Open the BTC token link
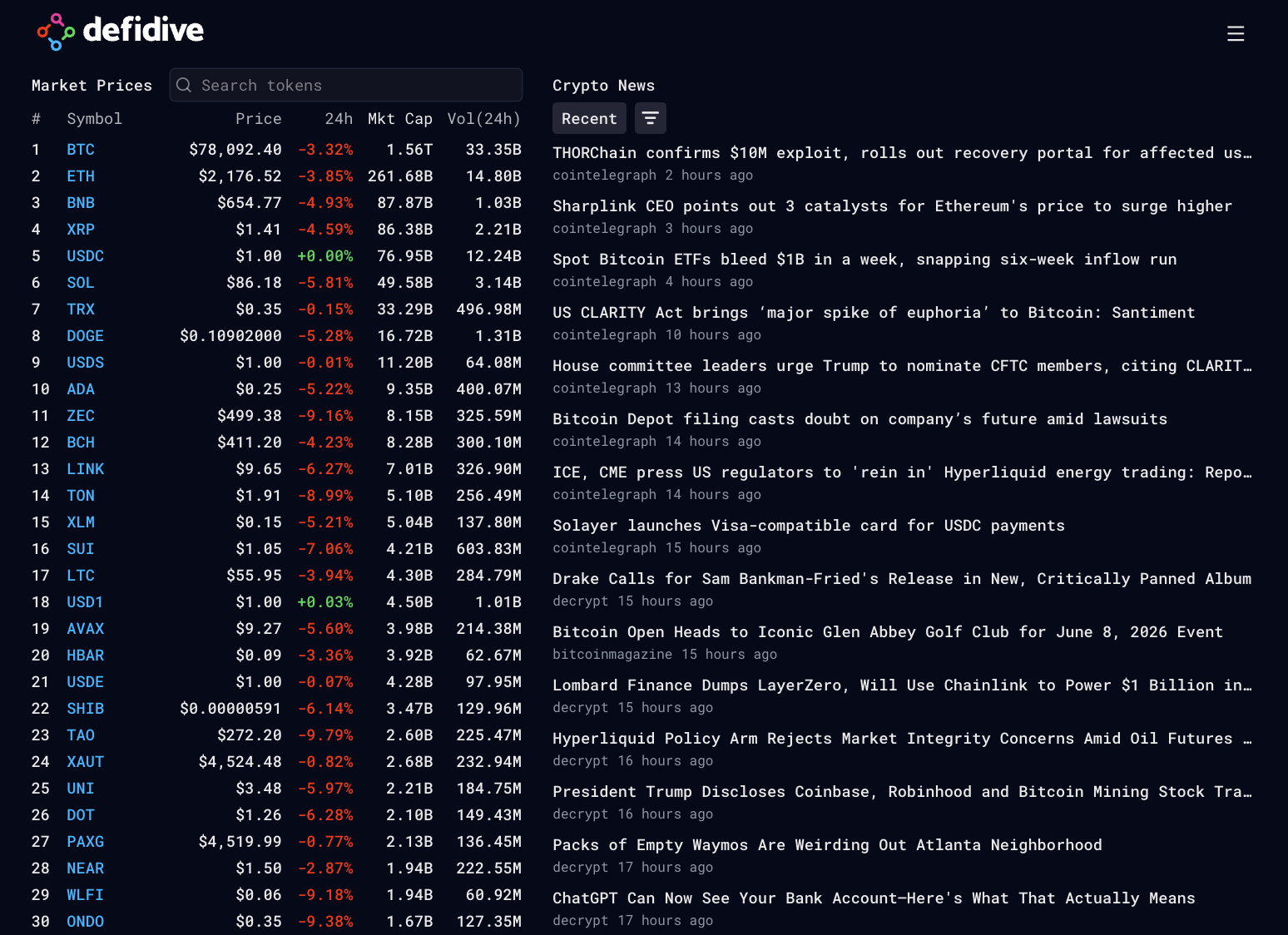Screen dimensions: 1288x935 81,150
